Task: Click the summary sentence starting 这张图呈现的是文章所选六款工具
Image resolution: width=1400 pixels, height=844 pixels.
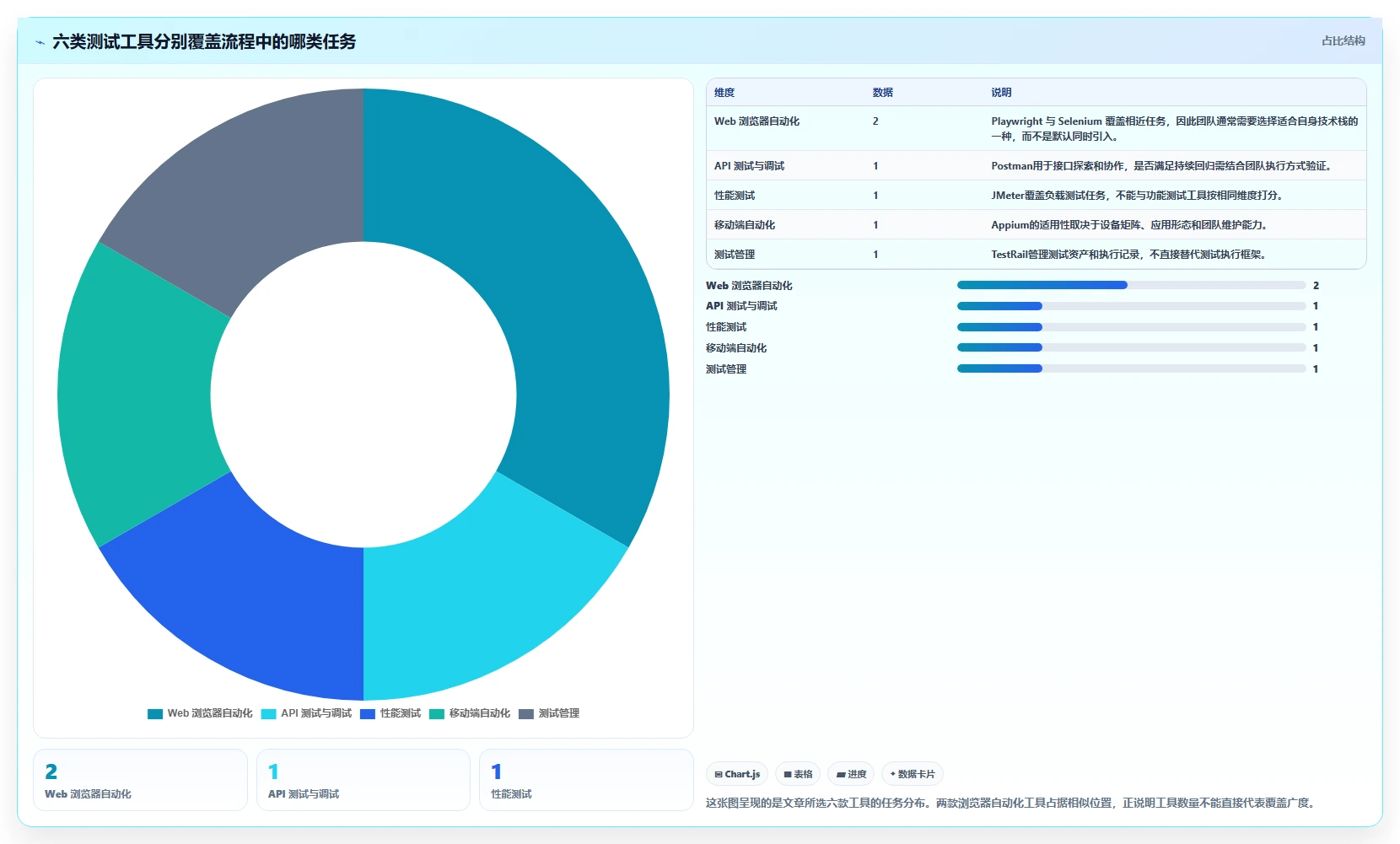Action: (x=1012, y=803)
